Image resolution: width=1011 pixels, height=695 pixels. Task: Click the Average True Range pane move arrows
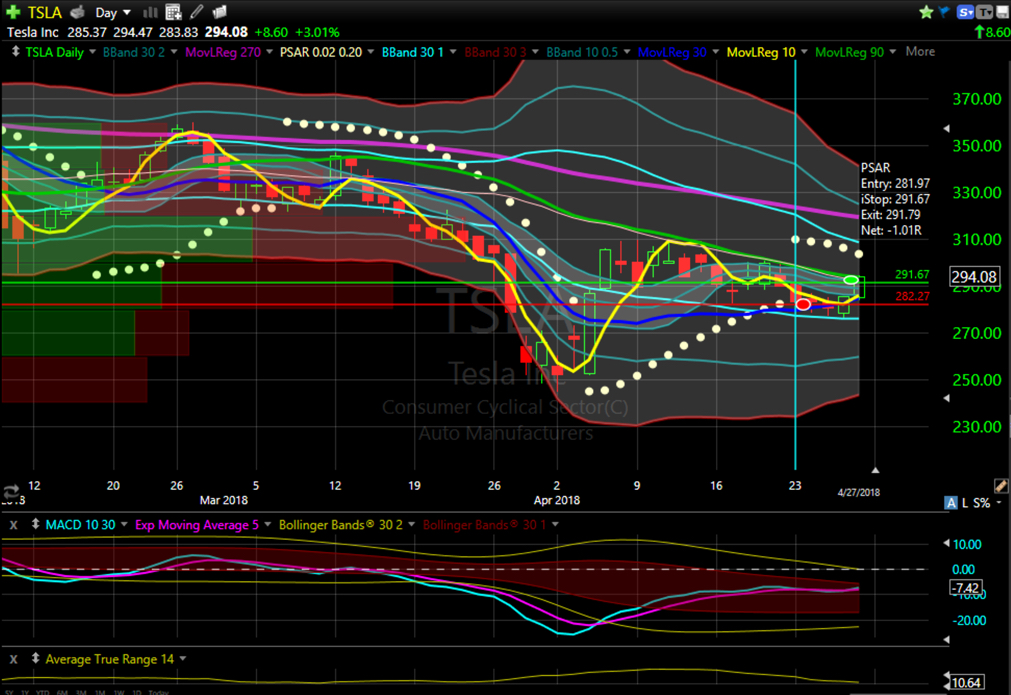pos(35,658)
